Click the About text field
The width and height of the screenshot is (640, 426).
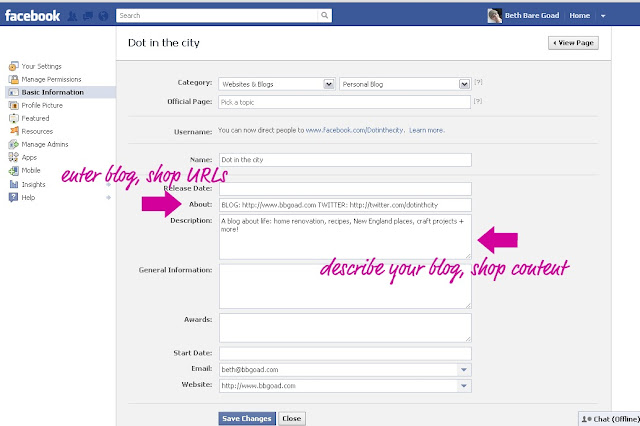point(345,205)
